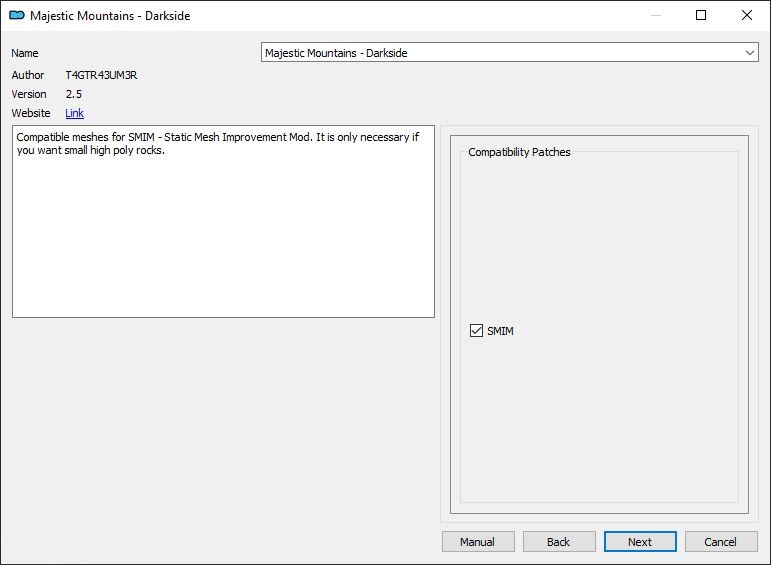The image size is (771, 565).
Task: Click the Website field label
Action: (x=30, y=113)
